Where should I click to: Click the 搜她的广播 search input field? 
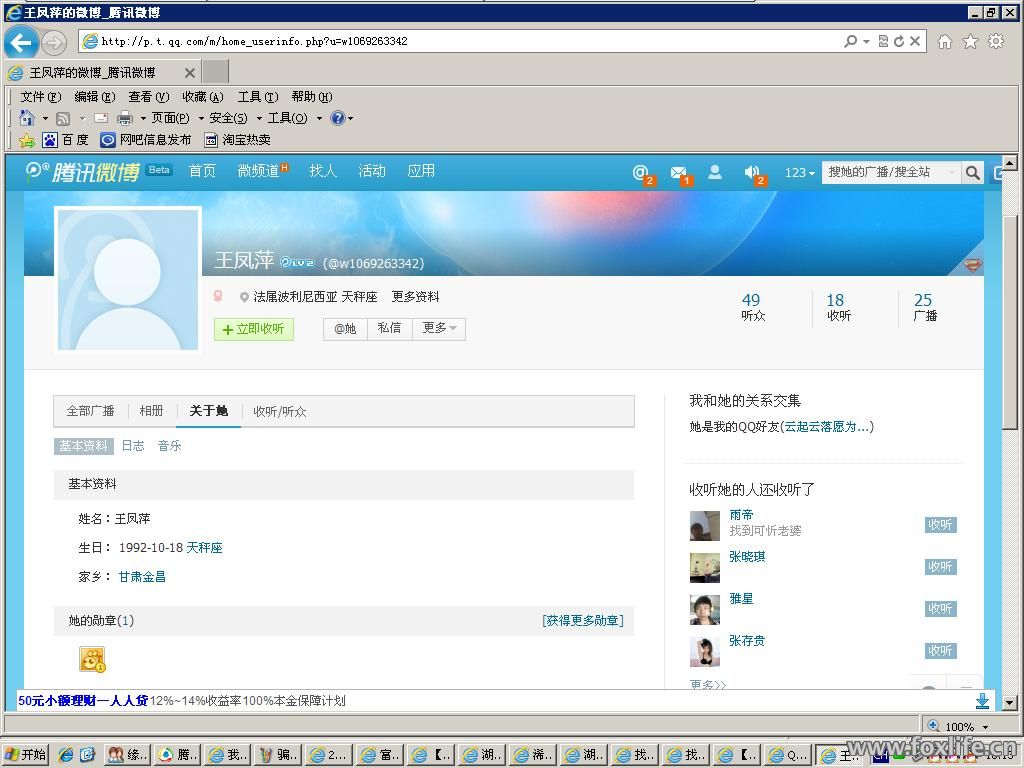point(888,172)
